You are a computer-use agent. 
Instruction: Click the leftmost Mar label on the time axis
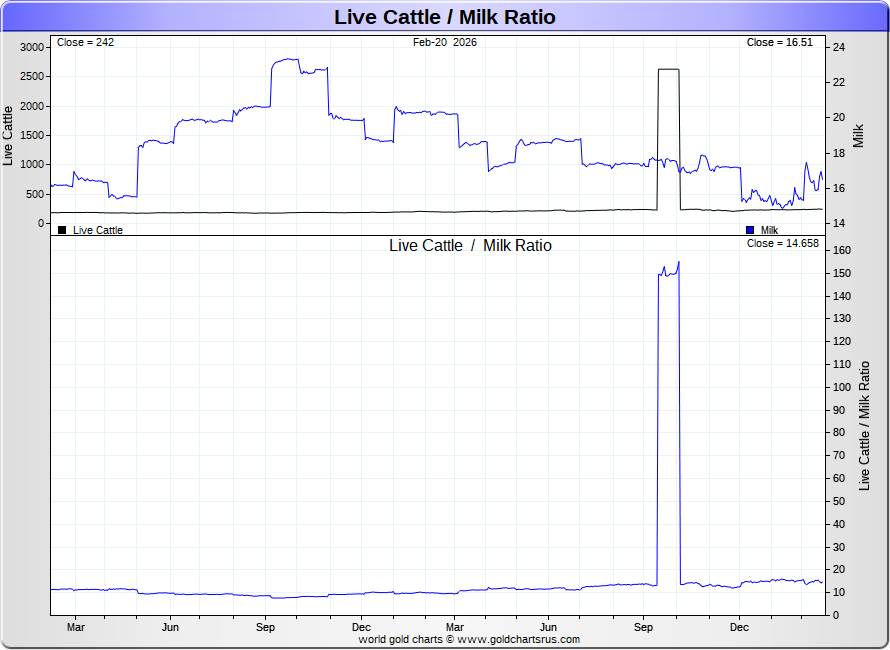pyautogui.click(x=76, y=627)
